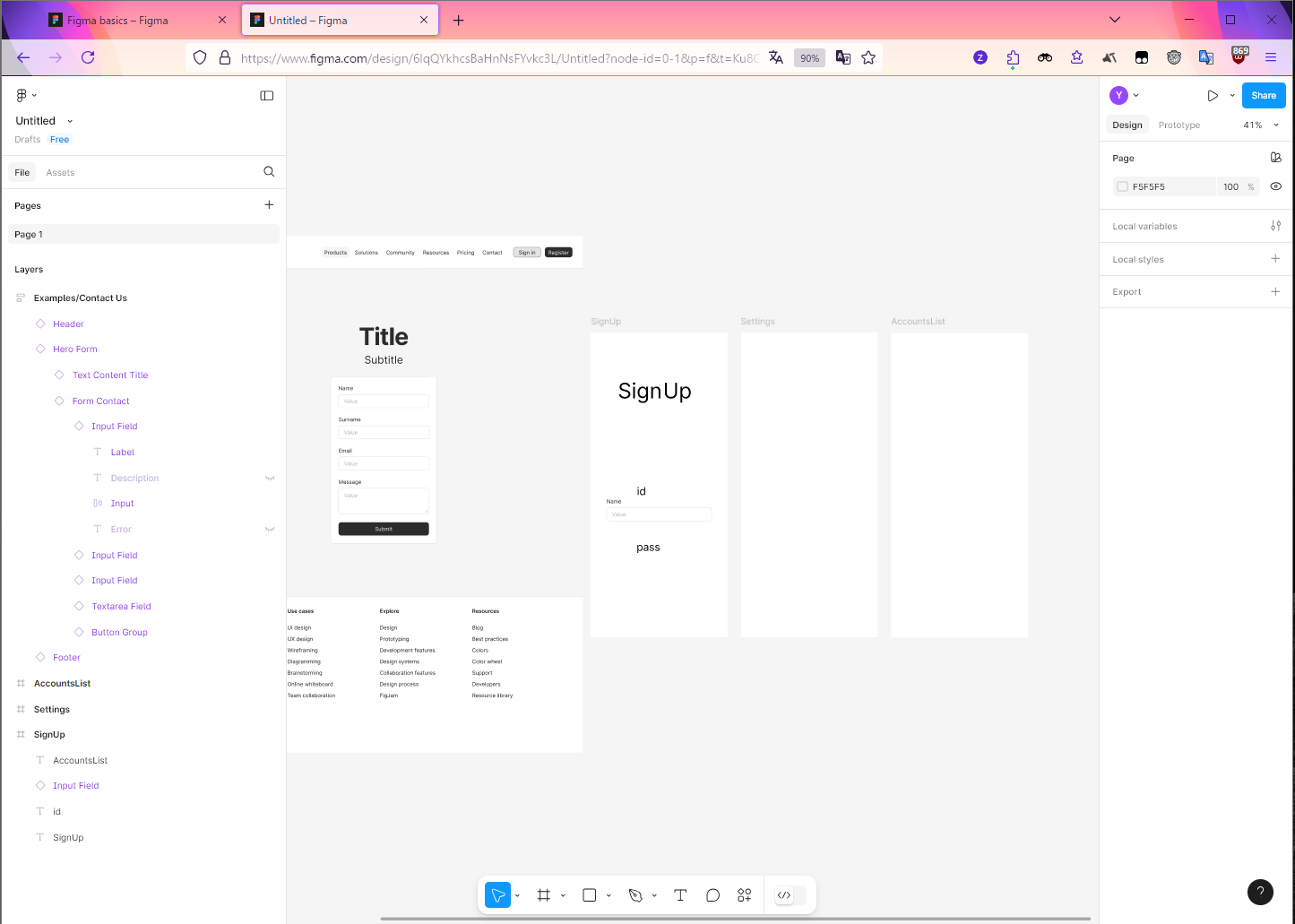Viewport: 1295px width, 924px height.
Task: Expand Frame tool options arrow
Action: click(564, 895)
